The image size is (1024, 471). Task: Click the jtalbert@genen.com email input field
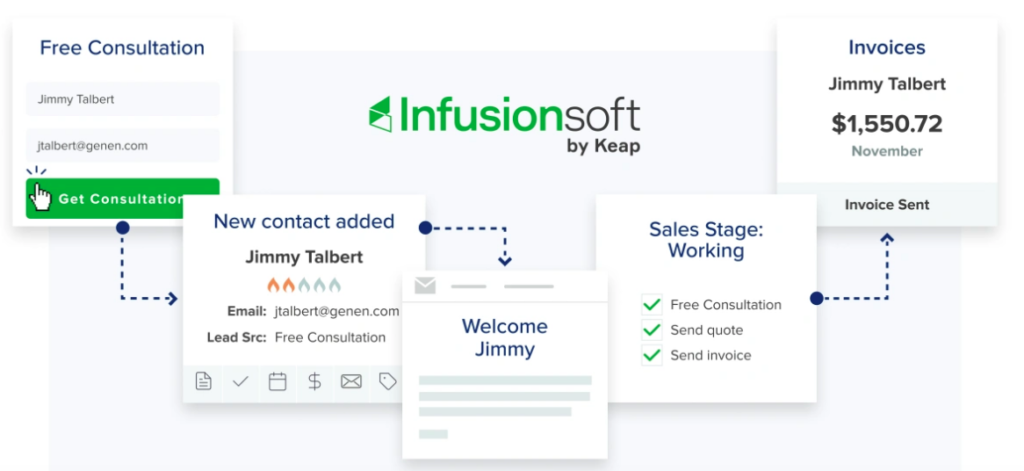[x=122, y=145]
